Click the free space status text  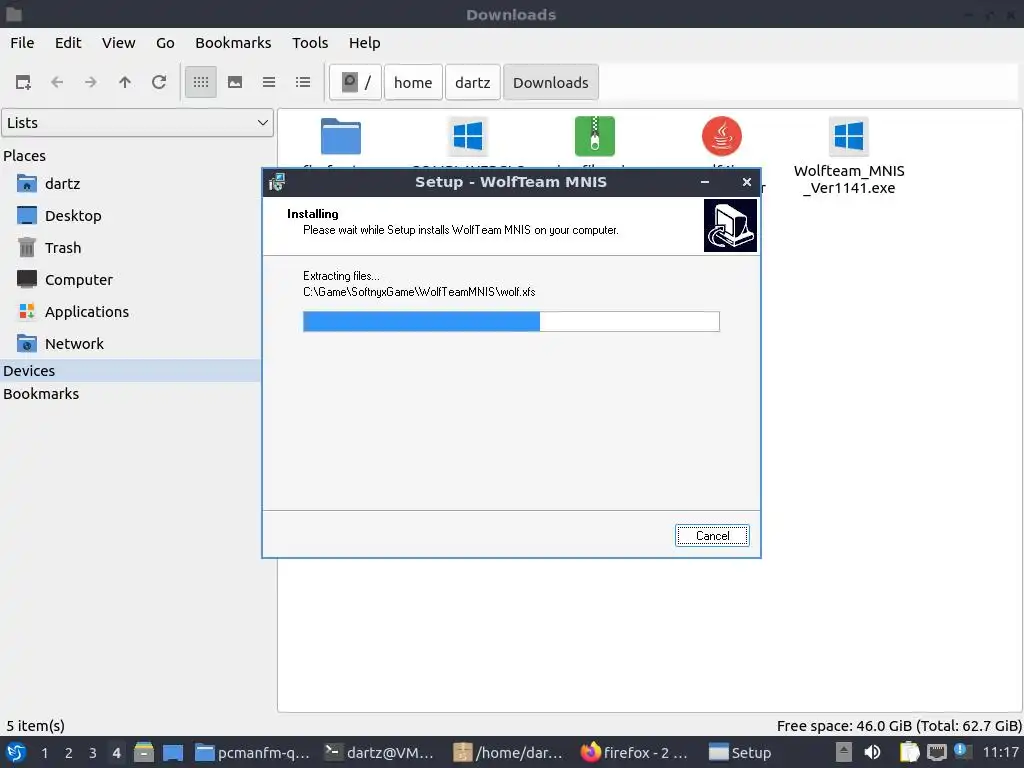tap(899, 726)
